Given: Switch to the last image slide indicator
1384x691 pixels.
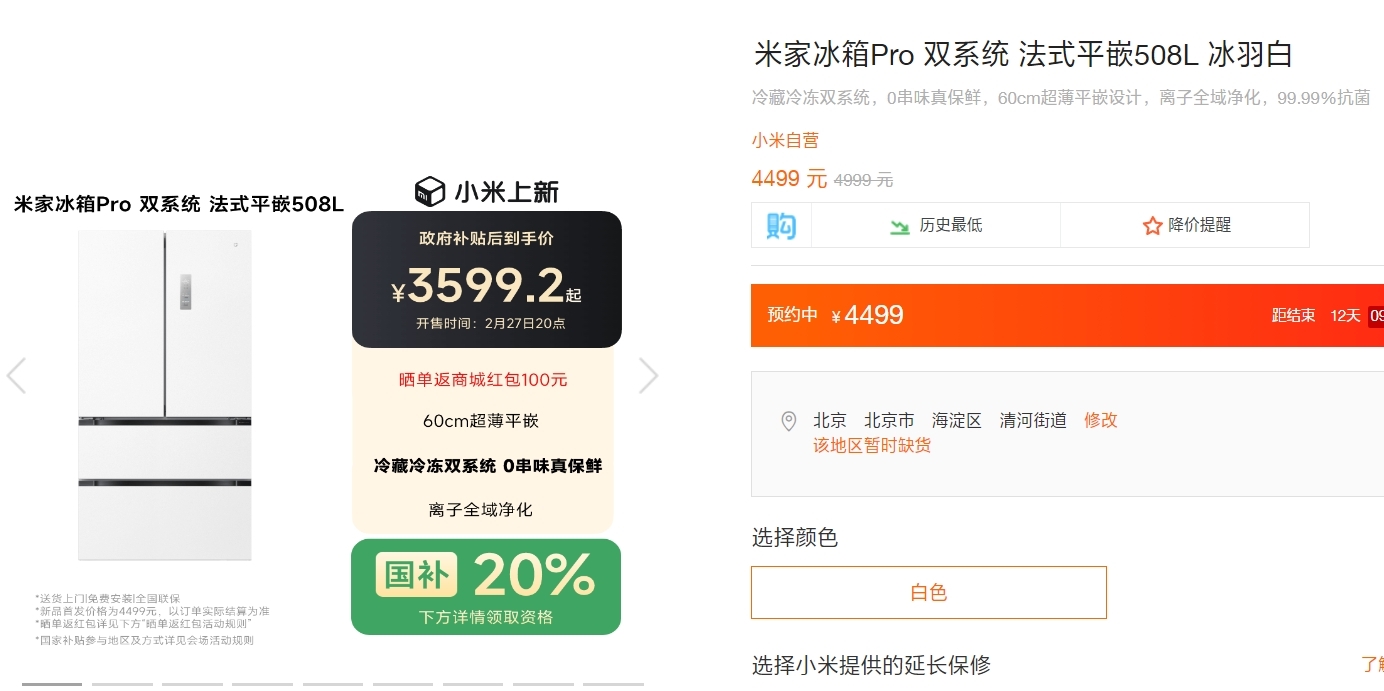Looking at the screenshot, I should (613, 685).
